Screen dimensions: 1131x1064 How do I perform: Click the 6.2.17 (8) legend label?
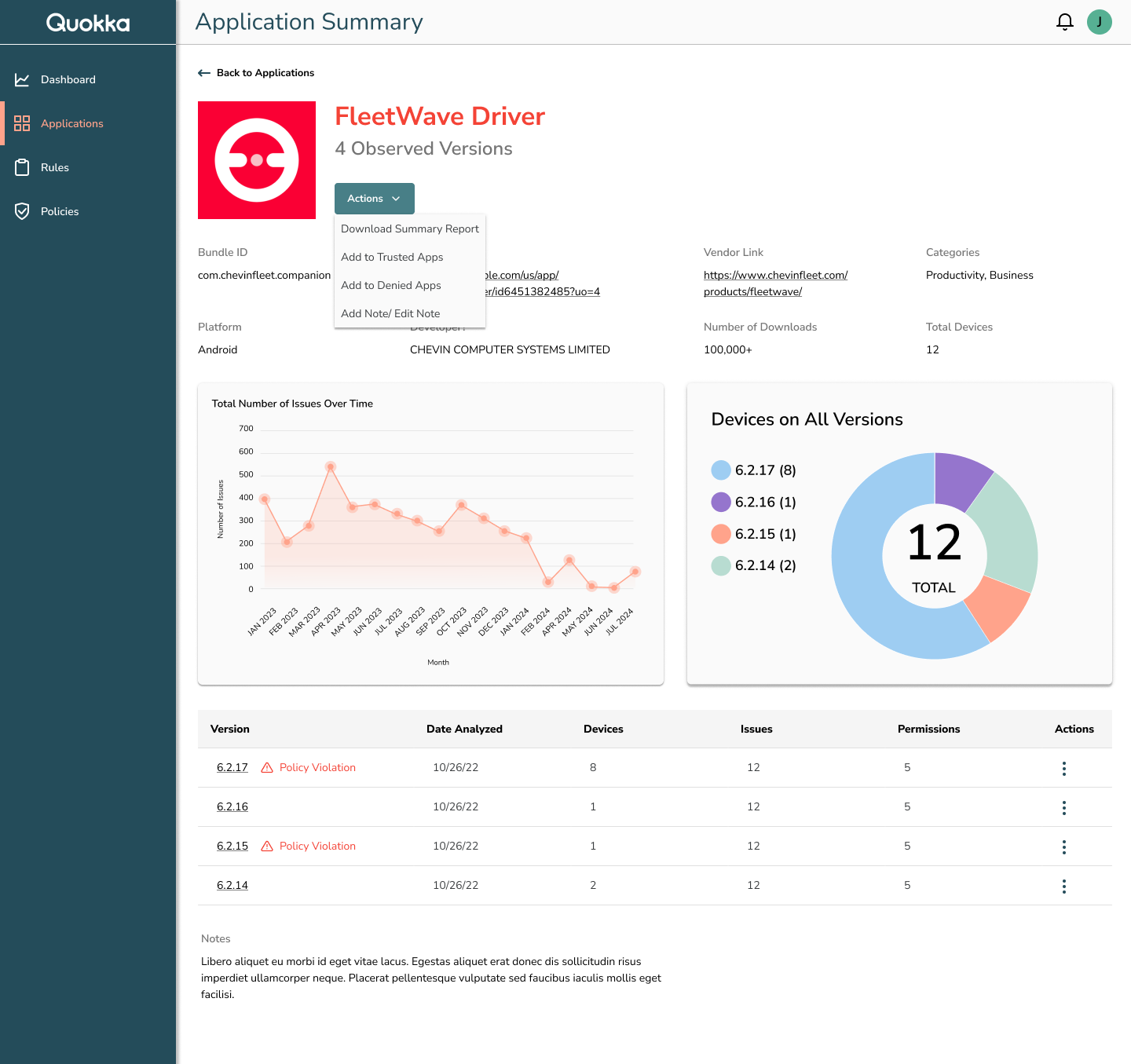click(766, 470)
